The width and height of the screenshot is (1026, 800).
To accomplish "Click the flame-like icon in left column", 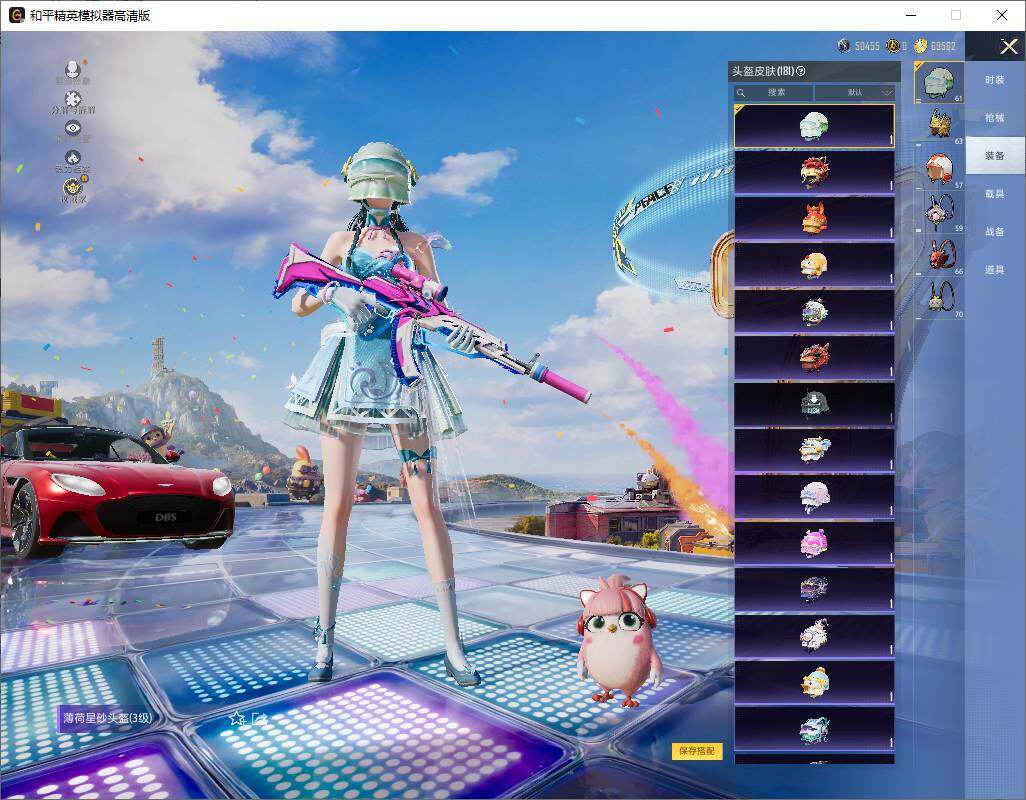I will 73,158.
